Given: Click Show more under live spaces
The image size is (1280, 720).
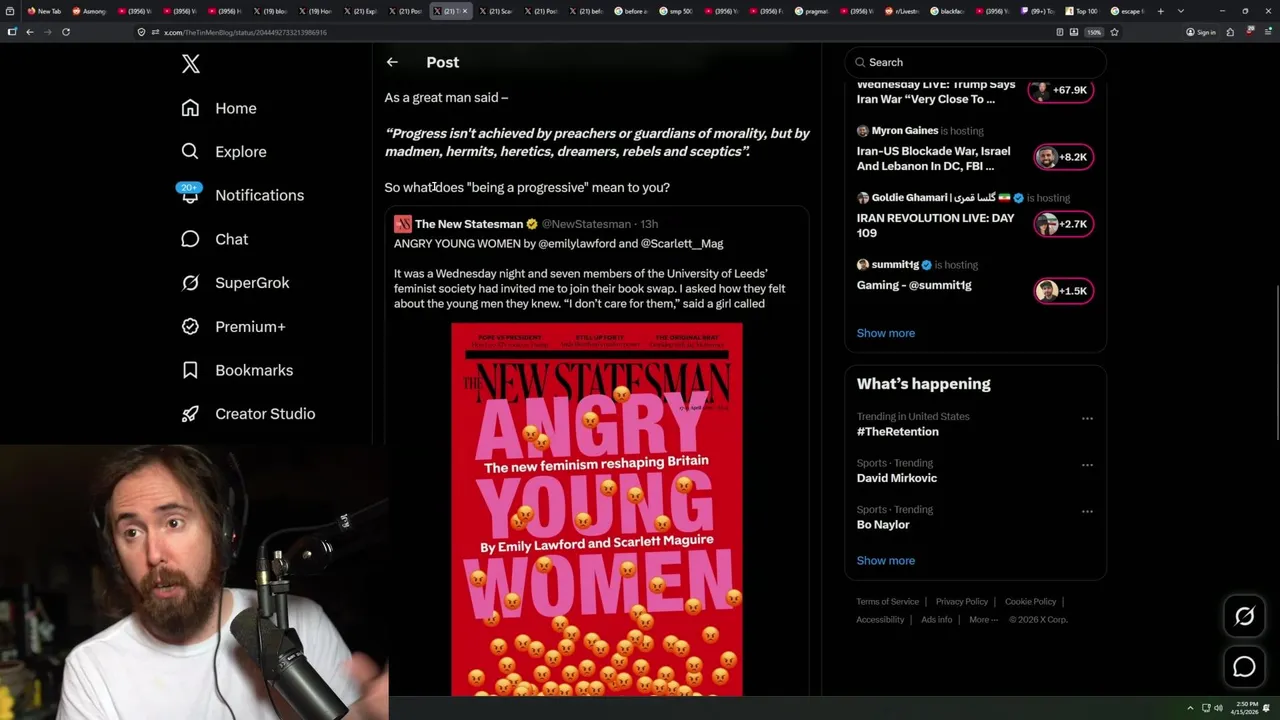Looking at the screenshot, I should [x=885, y=333].
